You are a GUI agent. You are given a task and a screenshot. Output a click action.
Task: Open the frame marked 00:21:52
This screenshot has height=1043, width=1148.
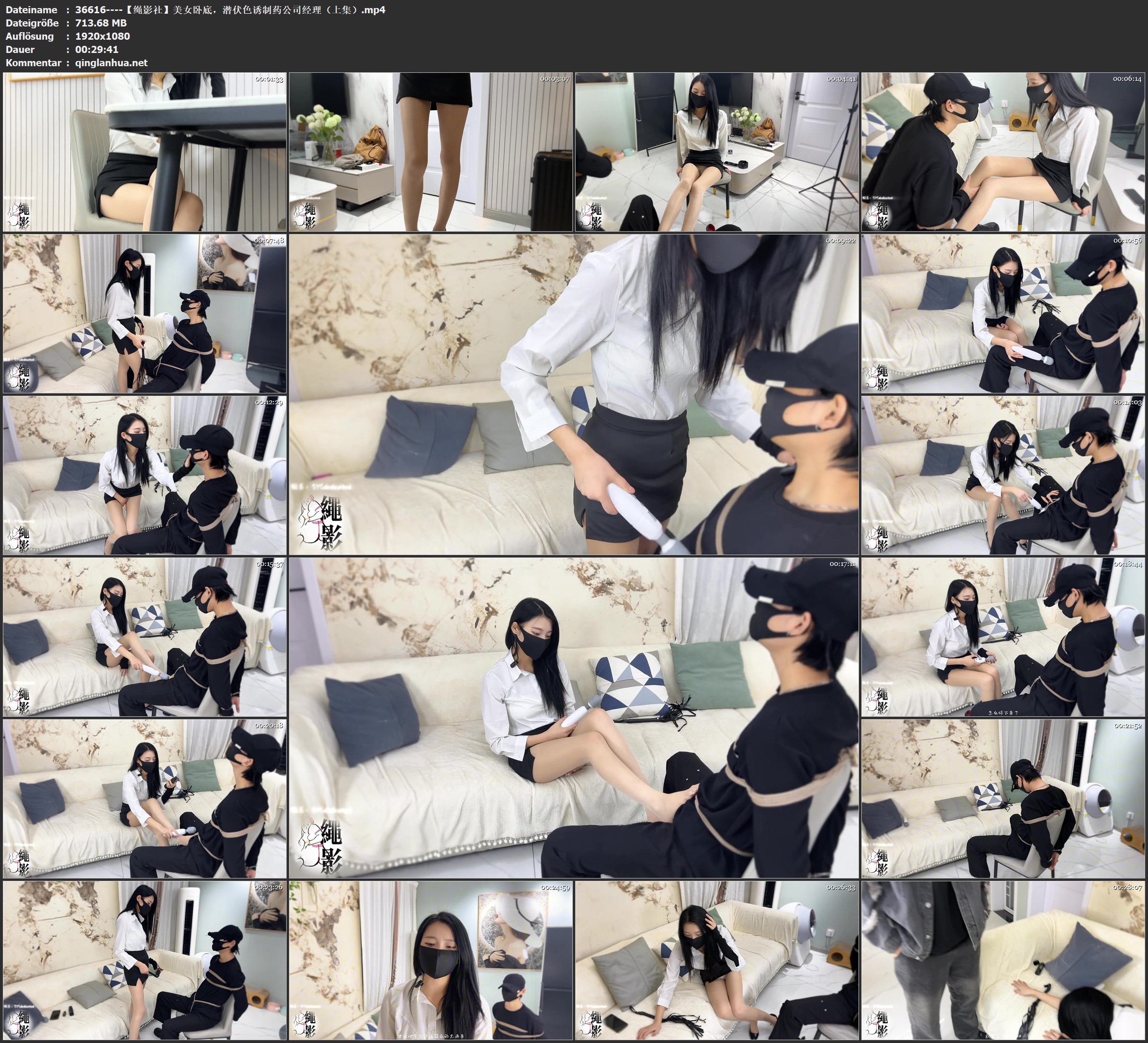(x=1003, y=798)
